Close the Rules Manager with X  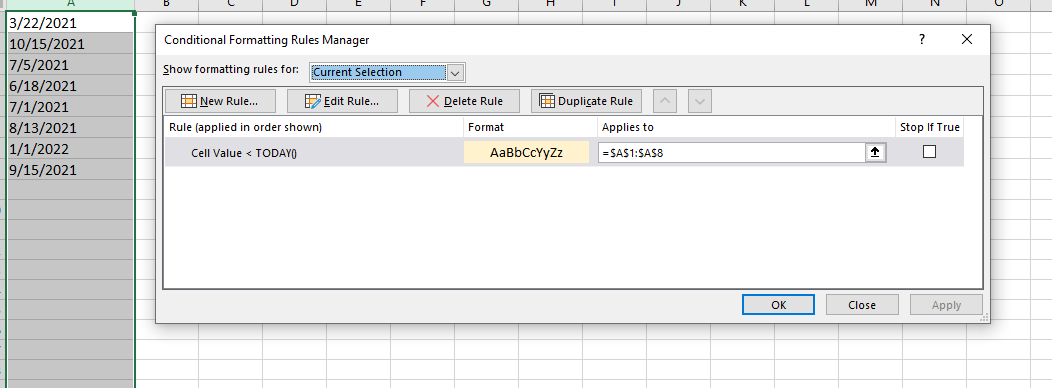coord(967,40)
